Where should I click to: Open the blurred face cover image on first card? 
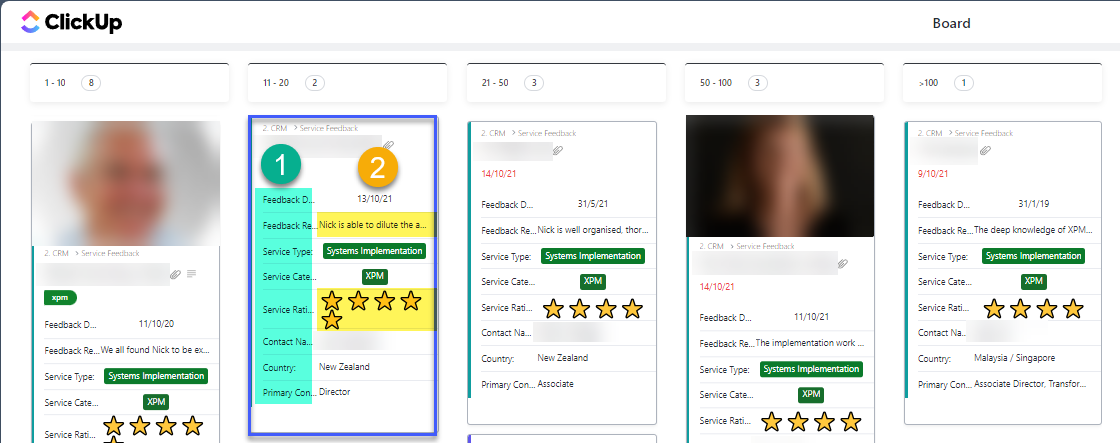click(126, 183)
